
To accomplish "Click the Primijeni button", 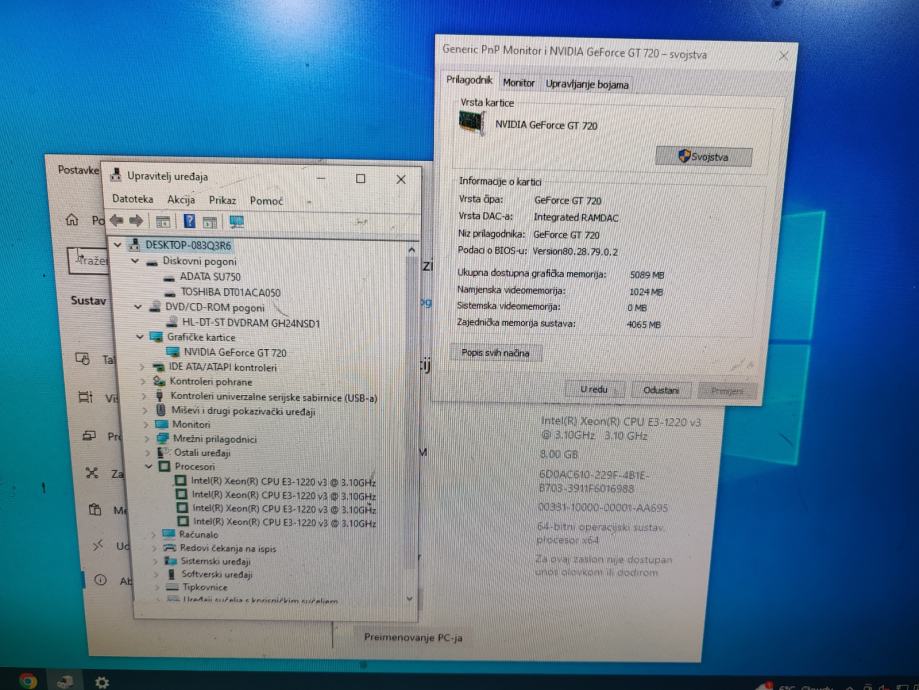I will pos(727,391).
